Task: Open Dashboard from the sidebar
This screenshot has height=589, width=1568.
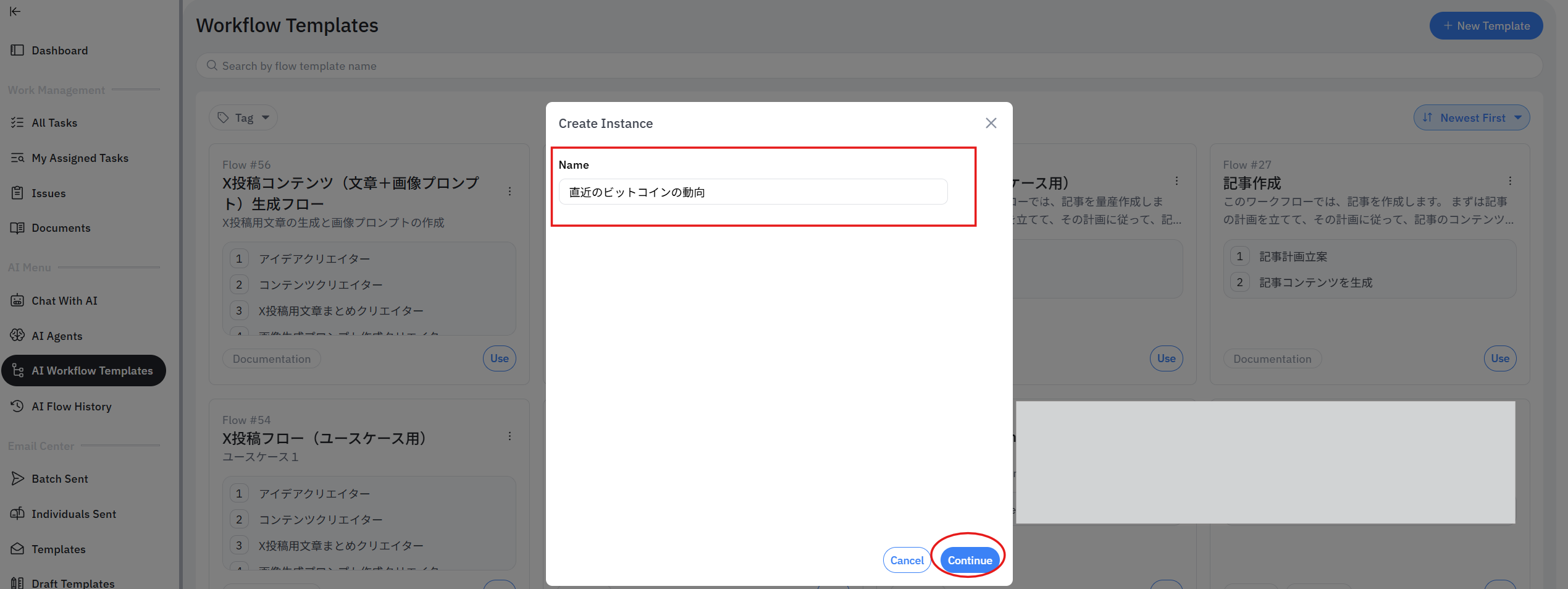Action: pyautogui.click(x=59, y=51)
